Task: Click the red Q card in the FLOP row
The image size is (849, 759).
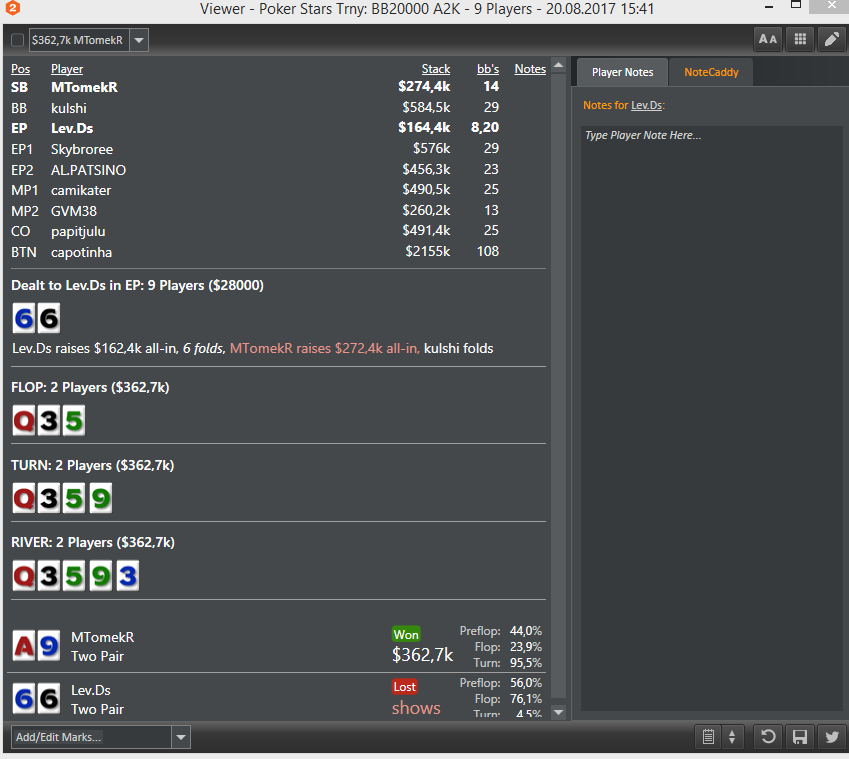Action: (x=24, y=421)
